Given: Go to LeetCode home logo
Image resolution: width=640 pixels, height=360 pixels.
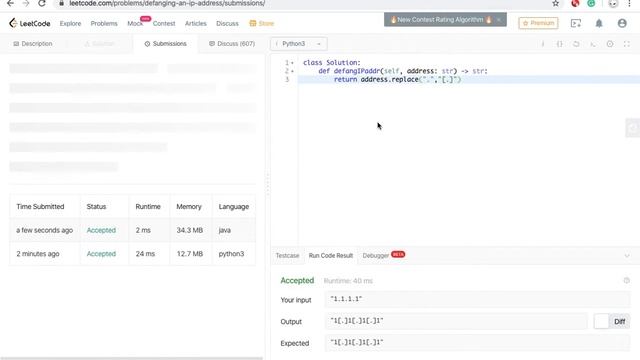Looking at the screenshot, I should 30,23.
